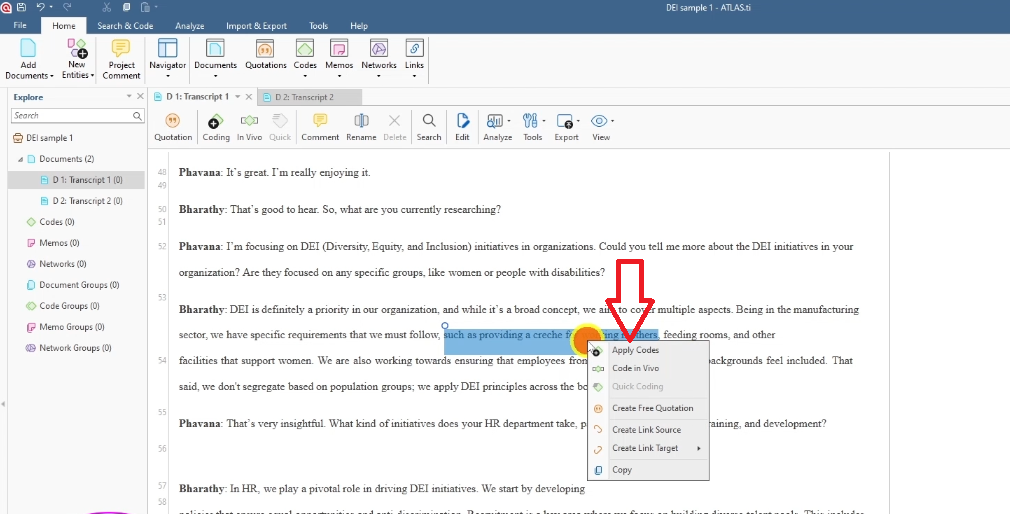Click the Undo icon in title bar

(41, 8)
